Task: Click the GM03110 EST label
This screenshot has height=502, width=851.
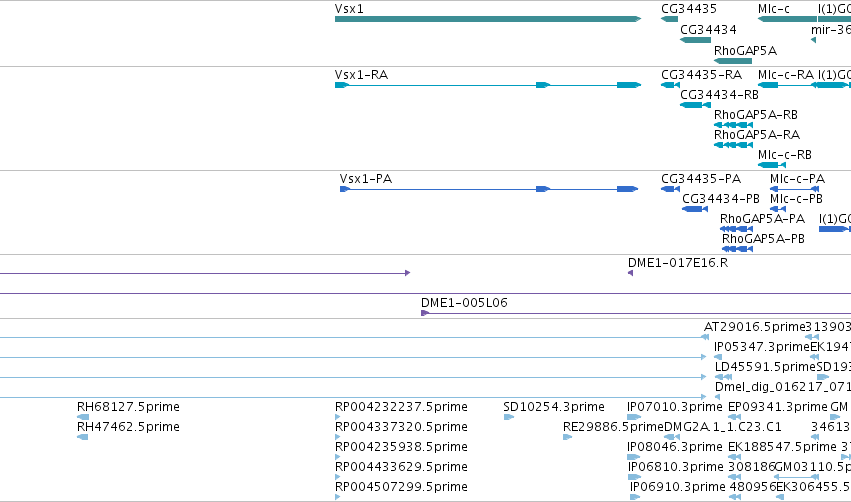Action: pos(812,467)
